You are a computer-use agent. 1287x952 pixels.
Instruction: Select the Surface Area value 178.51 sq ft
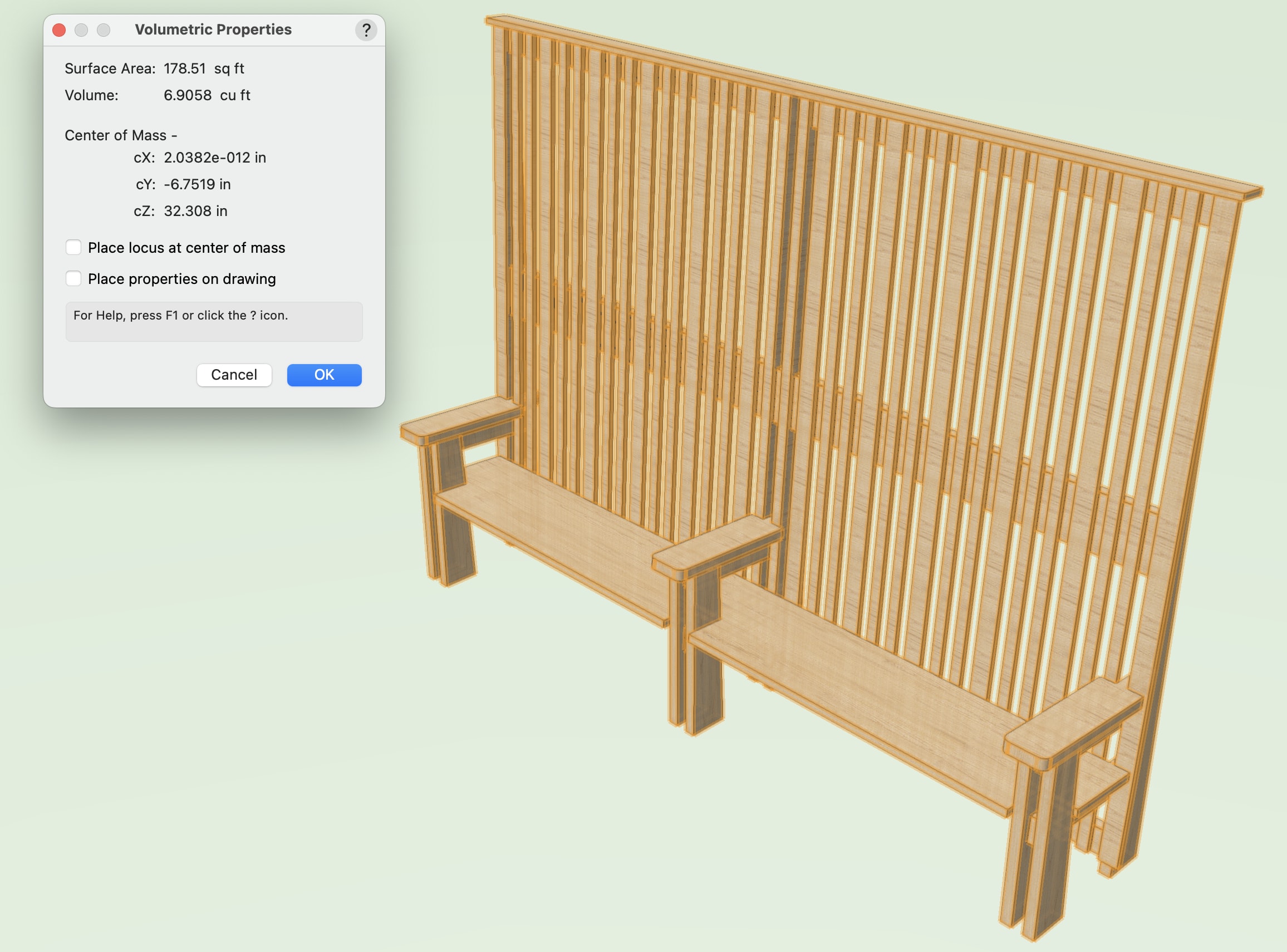[204, 68]
